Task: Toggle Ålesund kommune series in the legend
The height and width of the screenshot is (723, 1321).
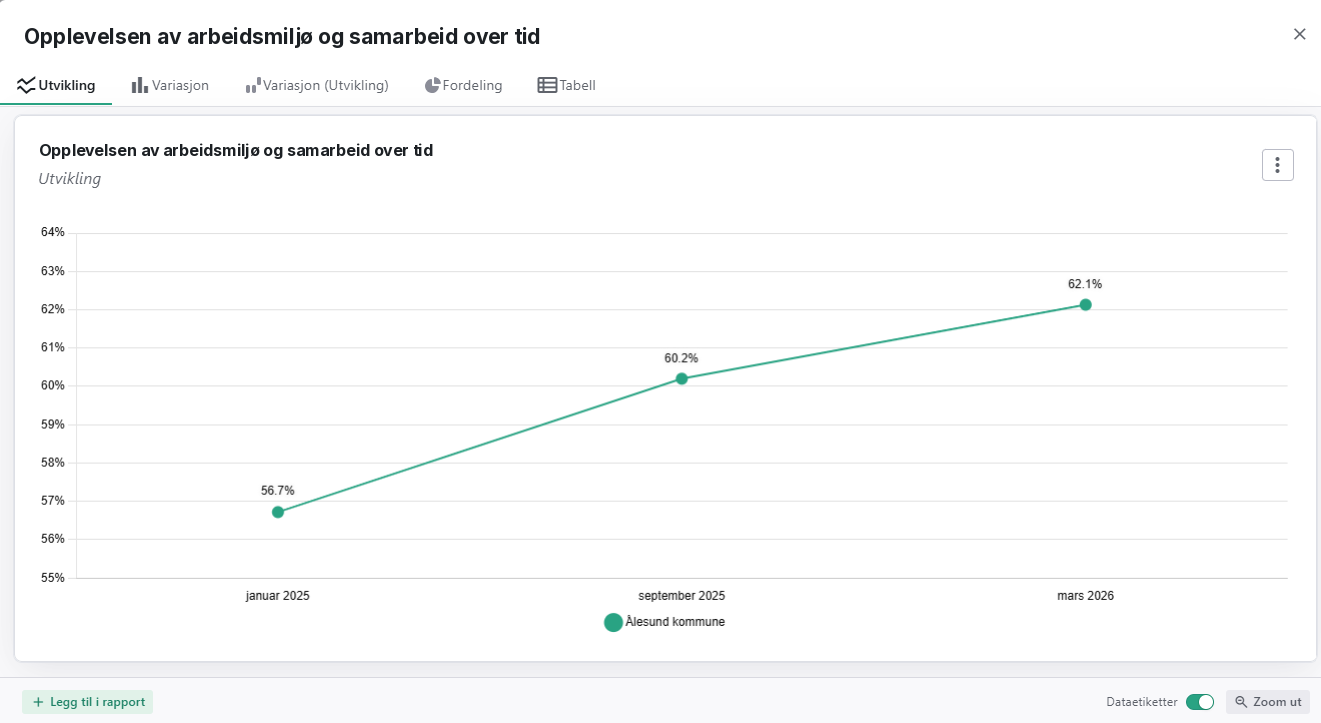Action: (665, 622)
